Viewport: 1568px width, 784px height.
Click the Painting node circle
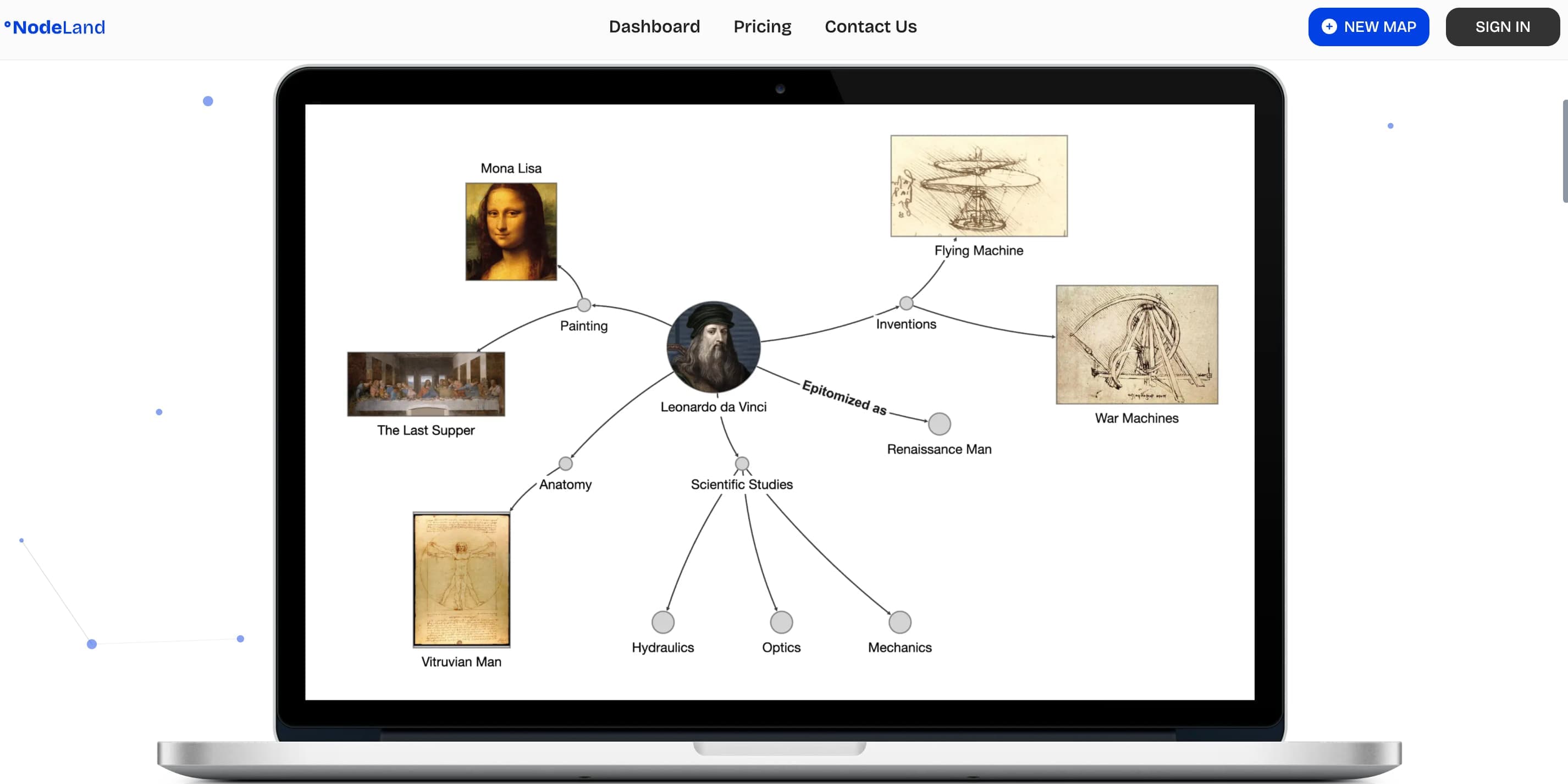pyautogui.click(x=583, y=305)
